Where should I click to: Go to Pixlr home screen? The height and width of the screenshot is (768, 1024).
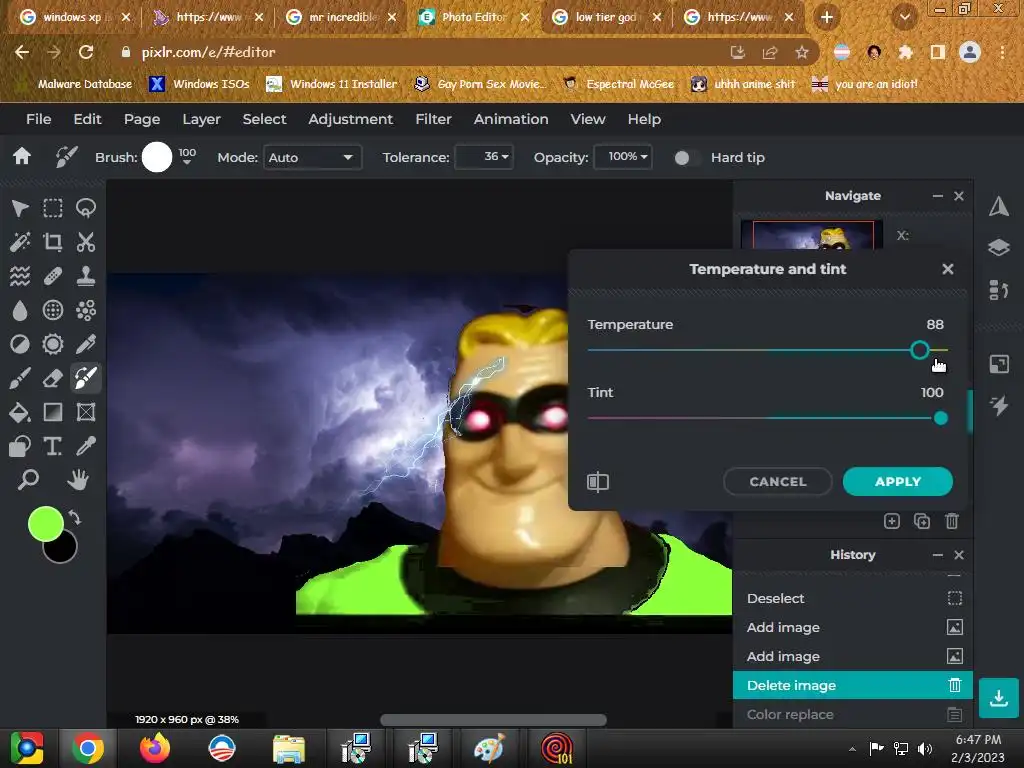click(22, 157)
